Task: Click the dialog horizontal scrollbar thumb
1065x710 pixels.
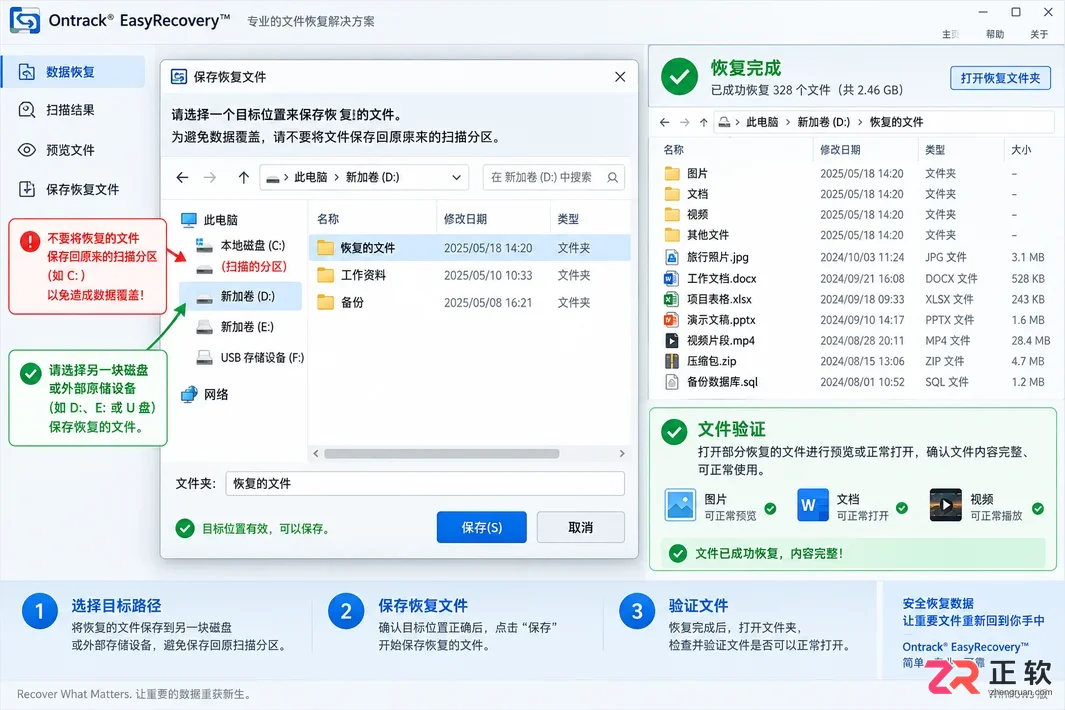Action: (x=441, y=453)
